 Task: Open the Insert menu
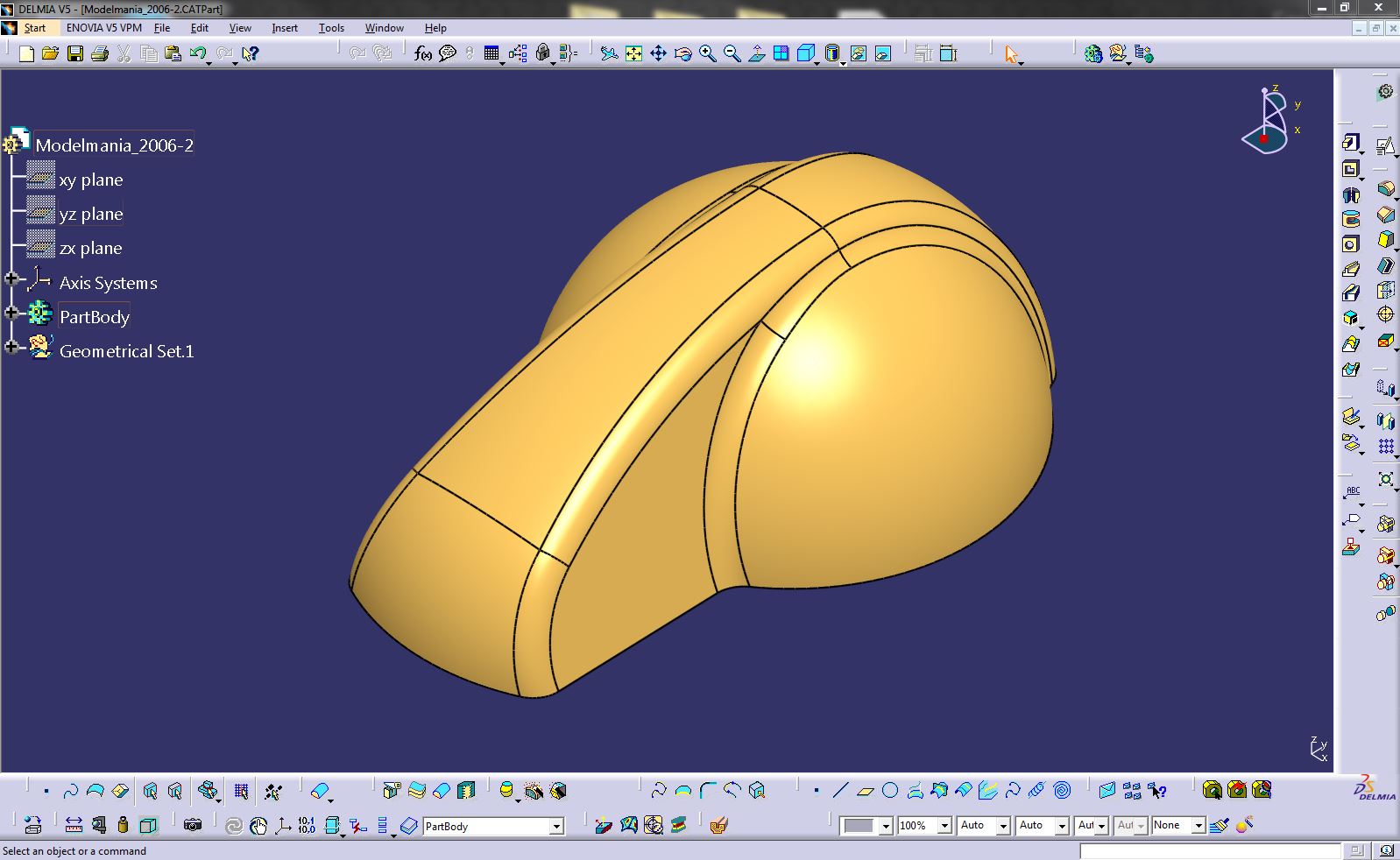(x=285, y=28)
